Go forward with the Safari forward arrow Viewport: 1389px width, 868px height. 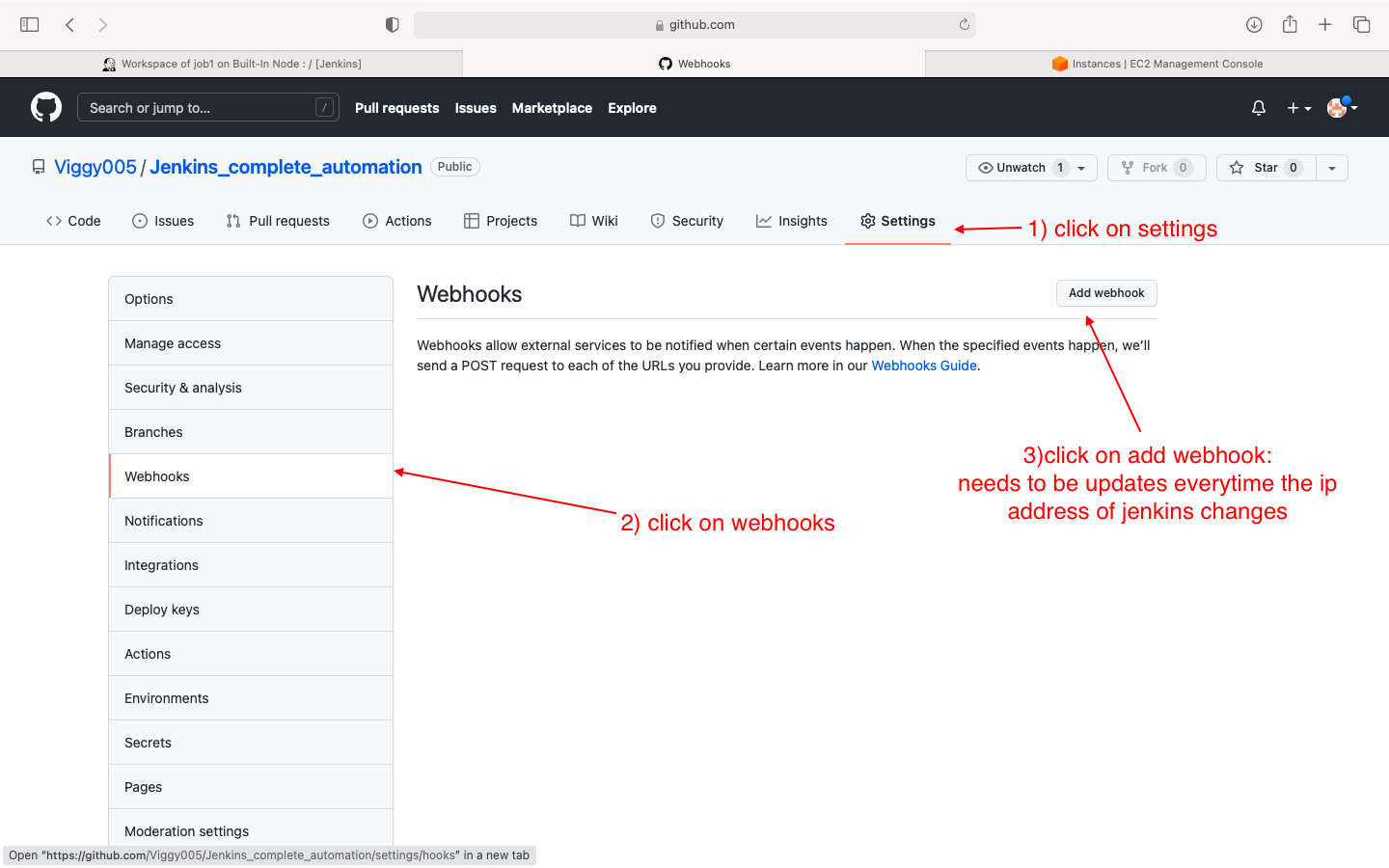(x=103, y=24)
